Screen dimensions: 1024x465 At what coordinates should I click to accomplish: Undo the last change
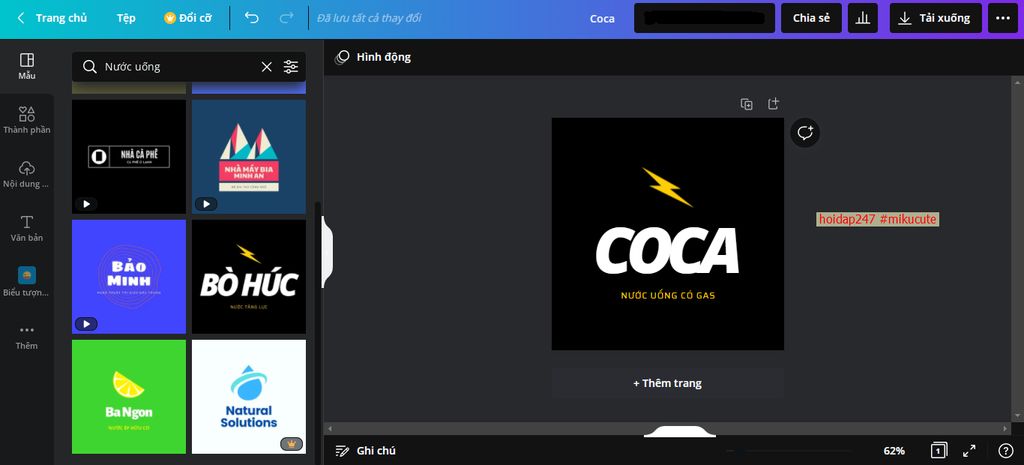tap(252, 18)
